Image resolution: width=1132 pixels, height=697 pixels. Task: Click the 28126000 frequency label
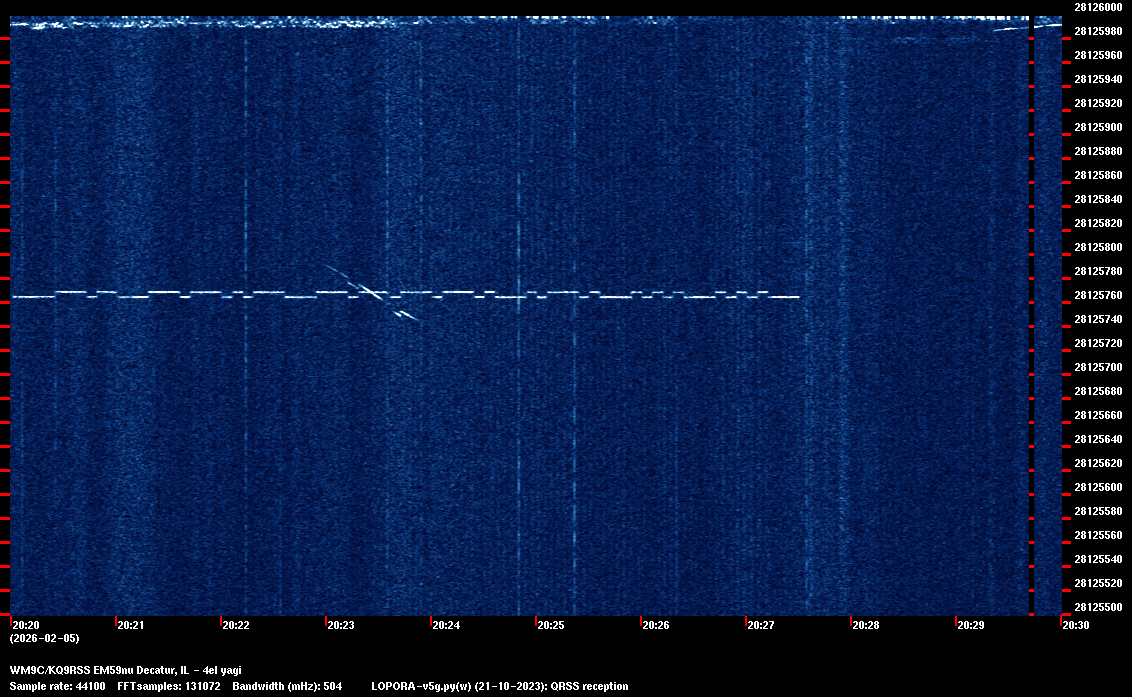point(1098,7)
